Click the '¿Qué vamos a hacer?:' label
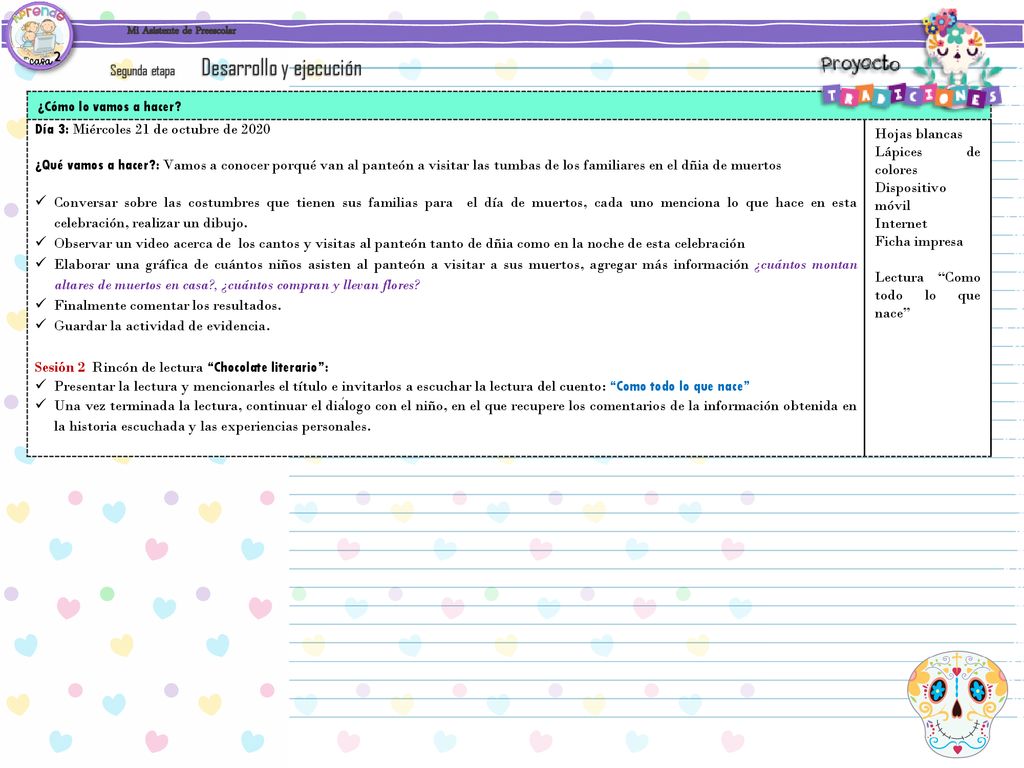Screen dimensions: 1024x768 coord(97,165)
